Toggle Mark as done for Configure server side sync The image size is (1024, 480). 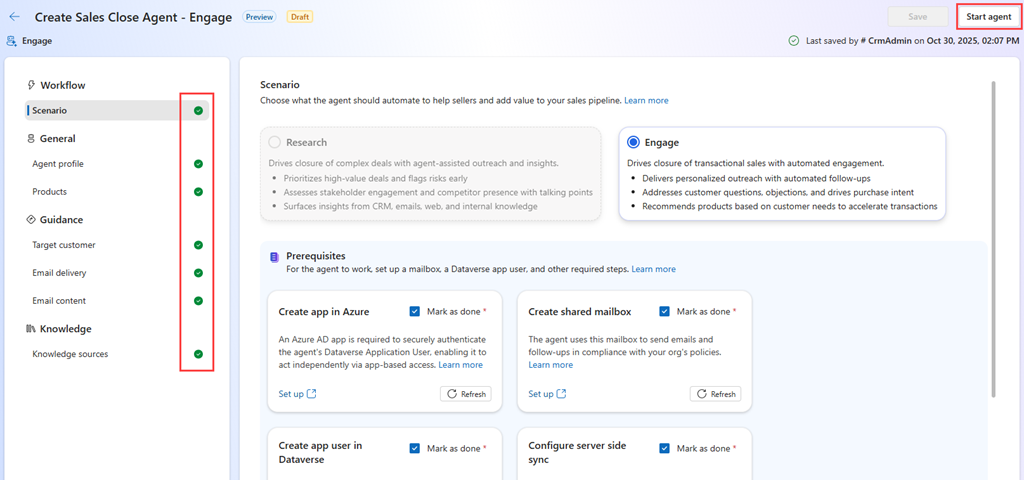tap(665, 448)
